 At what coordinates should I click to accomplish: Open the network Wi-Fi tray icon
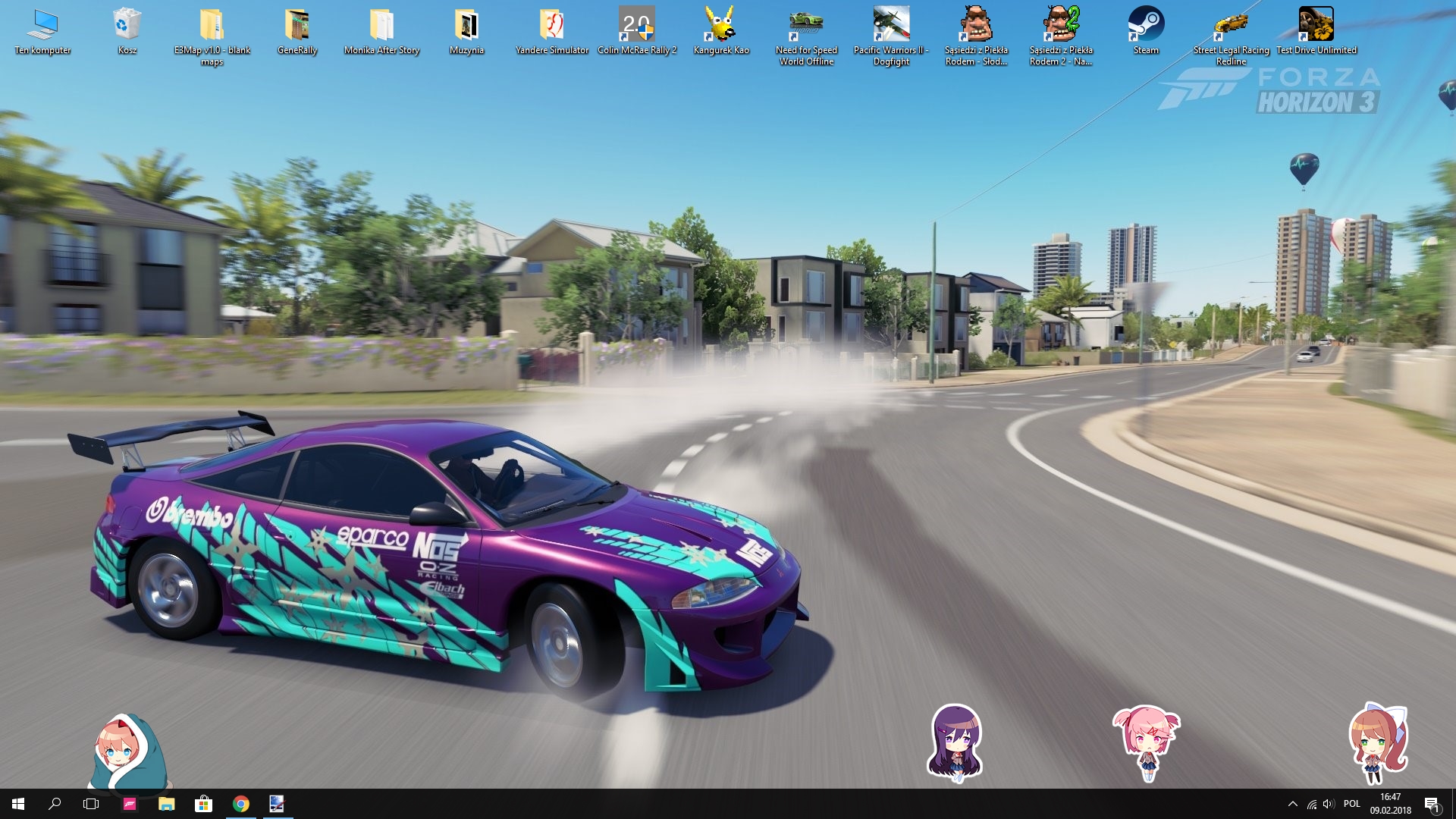coord(1311,804)
